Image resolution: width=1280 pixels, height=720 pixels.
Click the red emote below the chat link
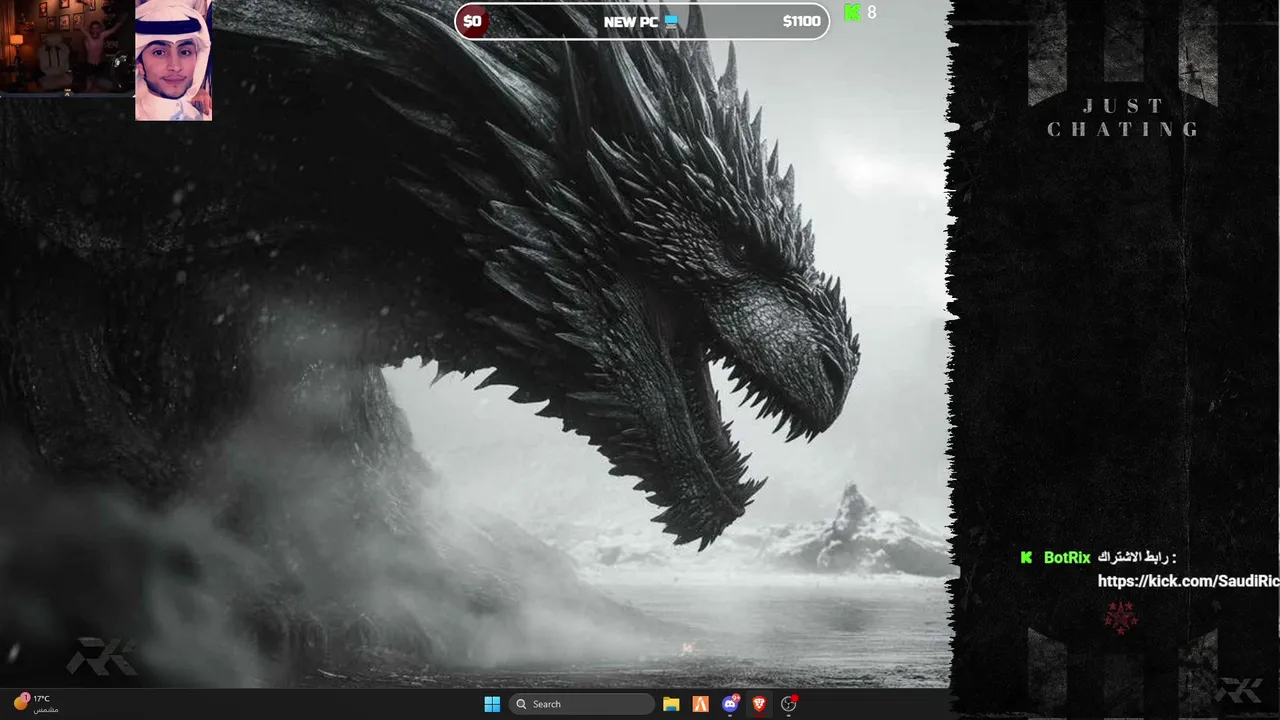pyautogui.click(x=1121, y=617)
